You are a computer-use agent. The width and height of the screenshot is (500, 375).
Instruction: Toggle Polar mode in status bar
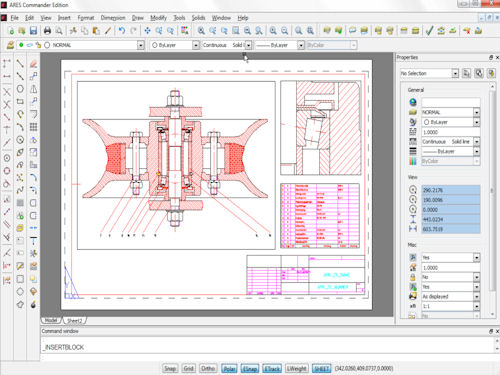coord(229,368)
